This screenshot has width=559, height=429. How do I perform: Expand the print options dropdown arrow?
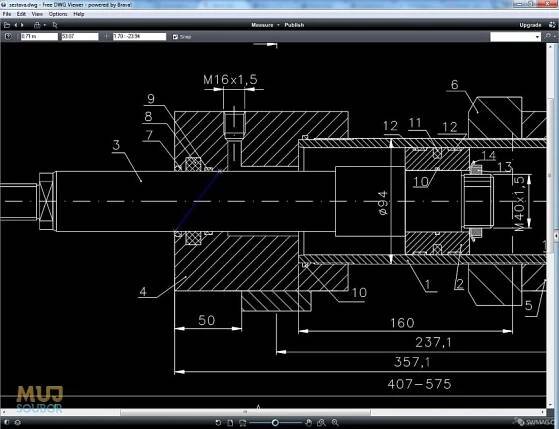45,25
